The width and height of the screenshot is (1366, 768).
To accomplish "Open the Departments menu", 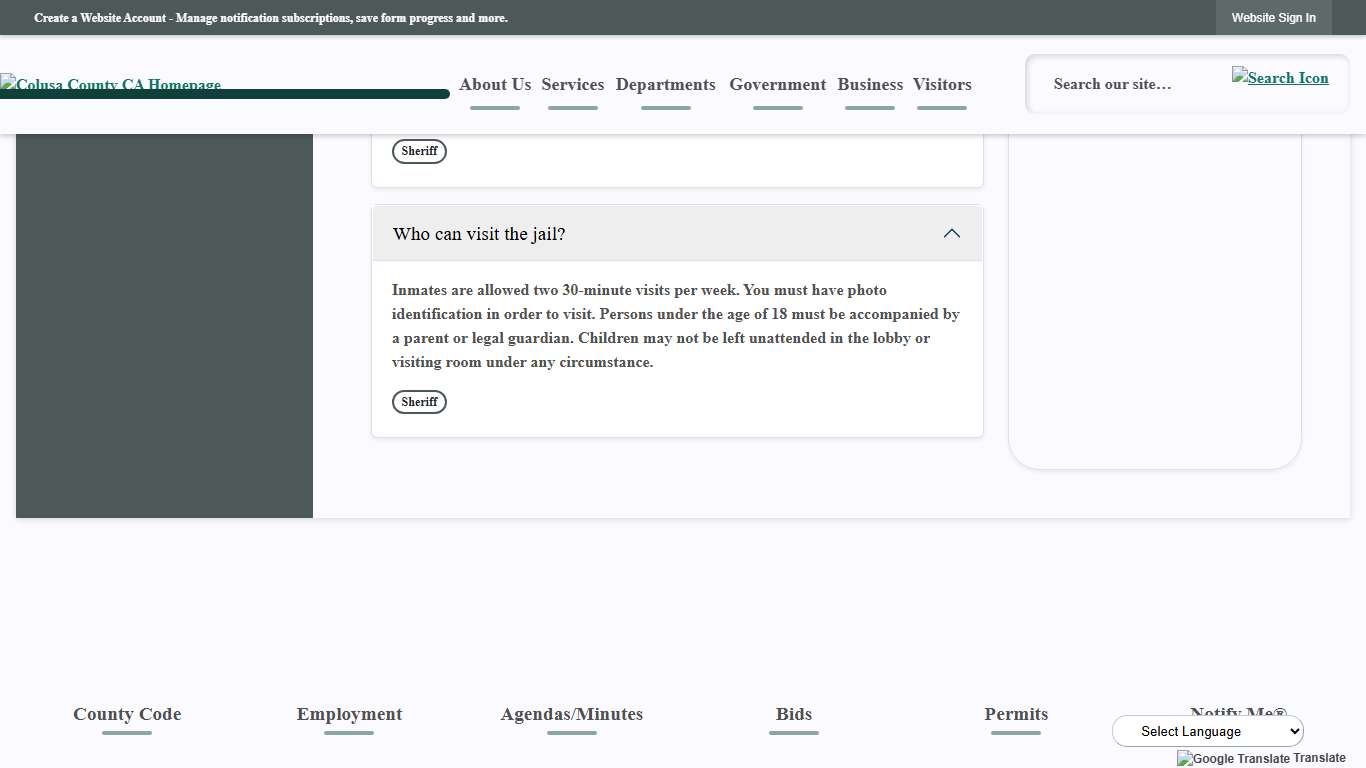I will point(665,85).
